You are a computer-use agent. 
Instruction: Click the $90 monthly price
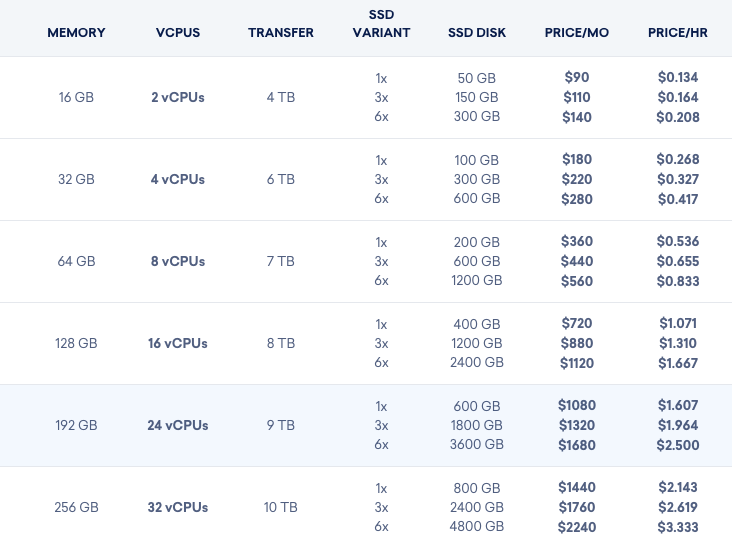[577, 77]
